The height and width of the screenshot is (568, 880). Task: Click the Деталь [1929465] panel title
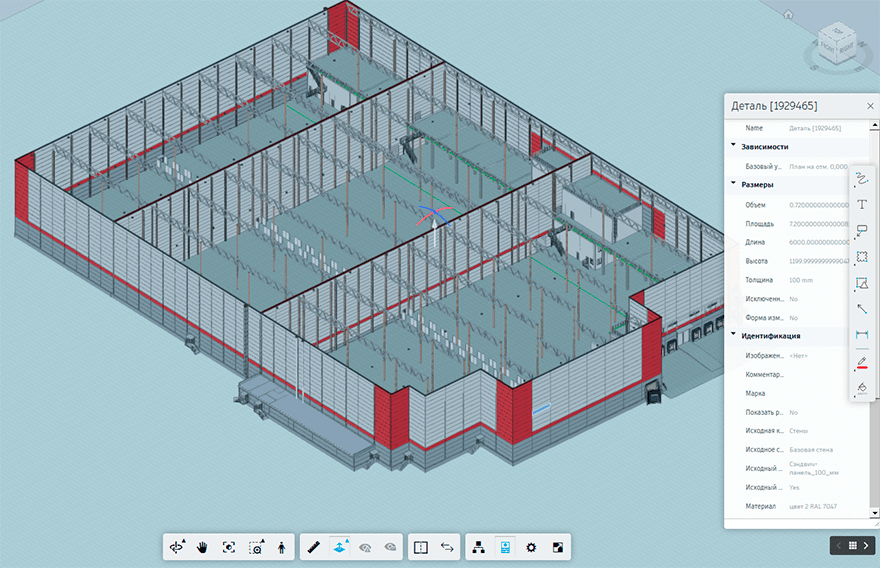coord(774,106)
